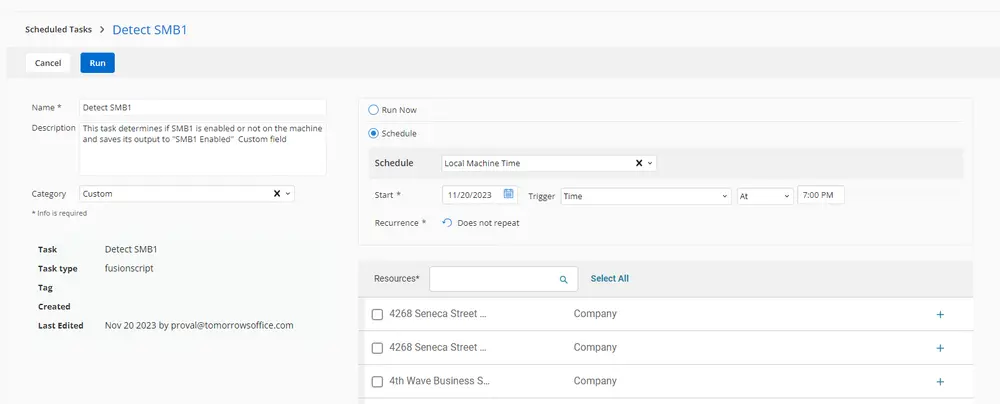Click the 4th Wave Business S... resource name
The width and height of the screenshot is (1000, 404).
click(x=439, y=380)
